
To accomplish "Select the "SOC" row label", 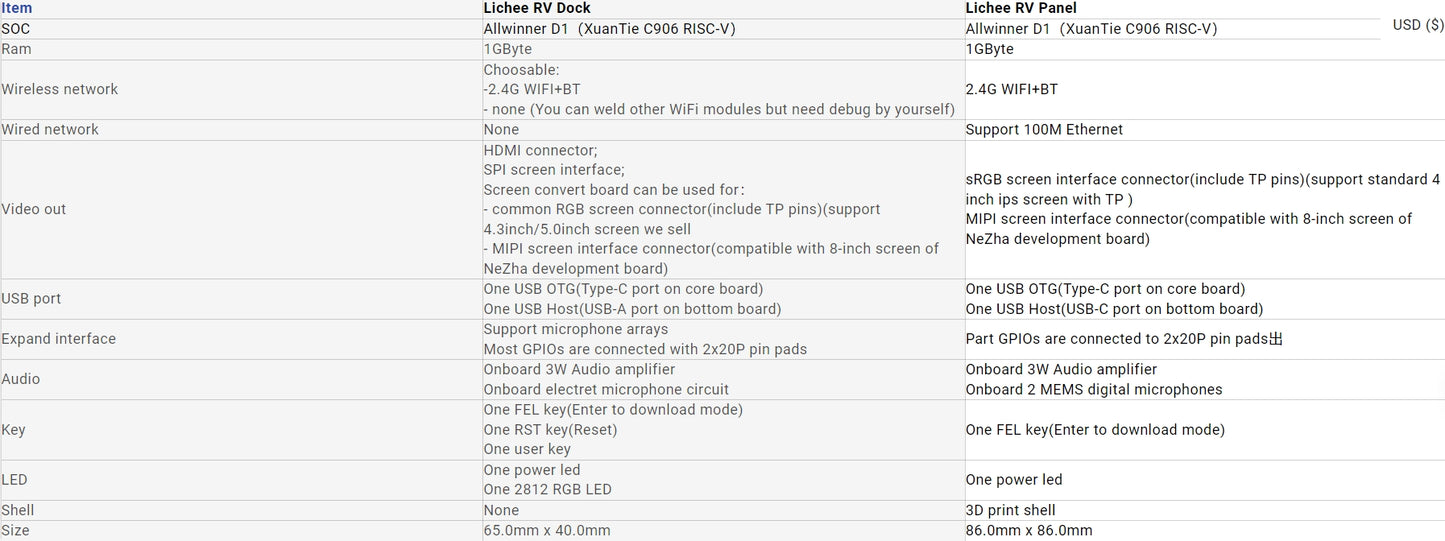I will pos(16,29).
